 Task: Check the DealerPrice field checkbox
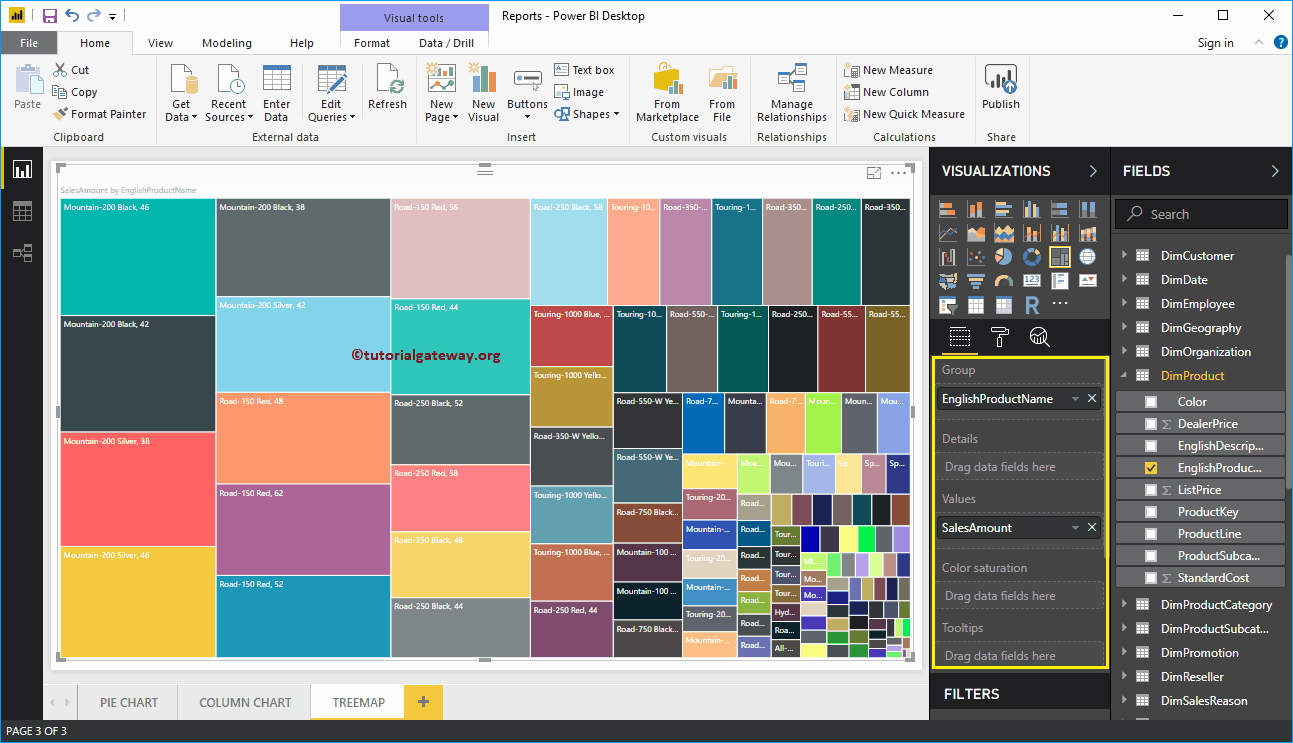[1151, 424]
